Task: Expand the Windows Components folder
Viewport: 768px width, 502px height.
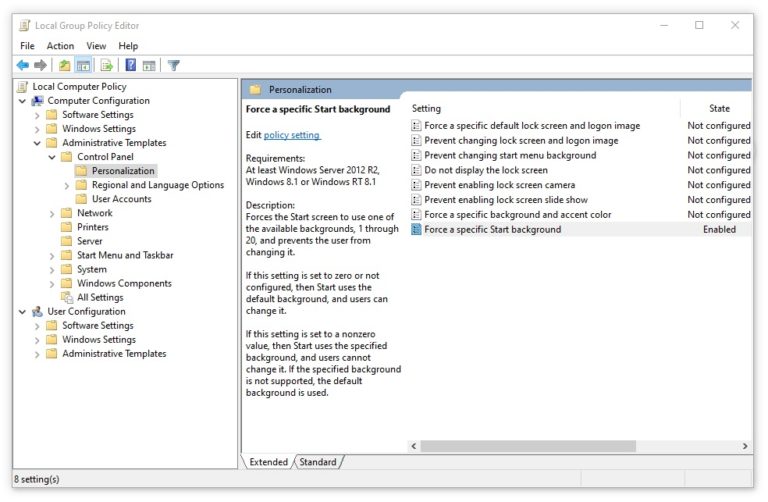Action: 53,284
